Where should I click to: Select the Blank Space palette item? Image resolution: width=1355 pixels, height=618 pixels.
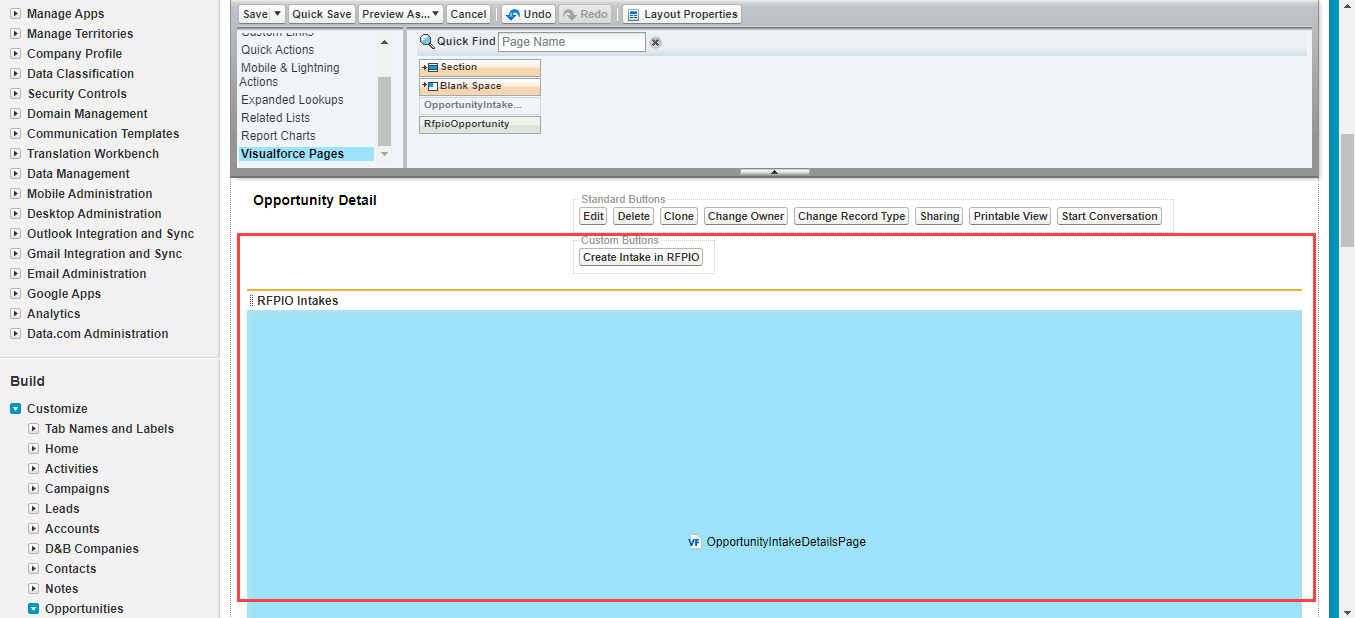480,86
